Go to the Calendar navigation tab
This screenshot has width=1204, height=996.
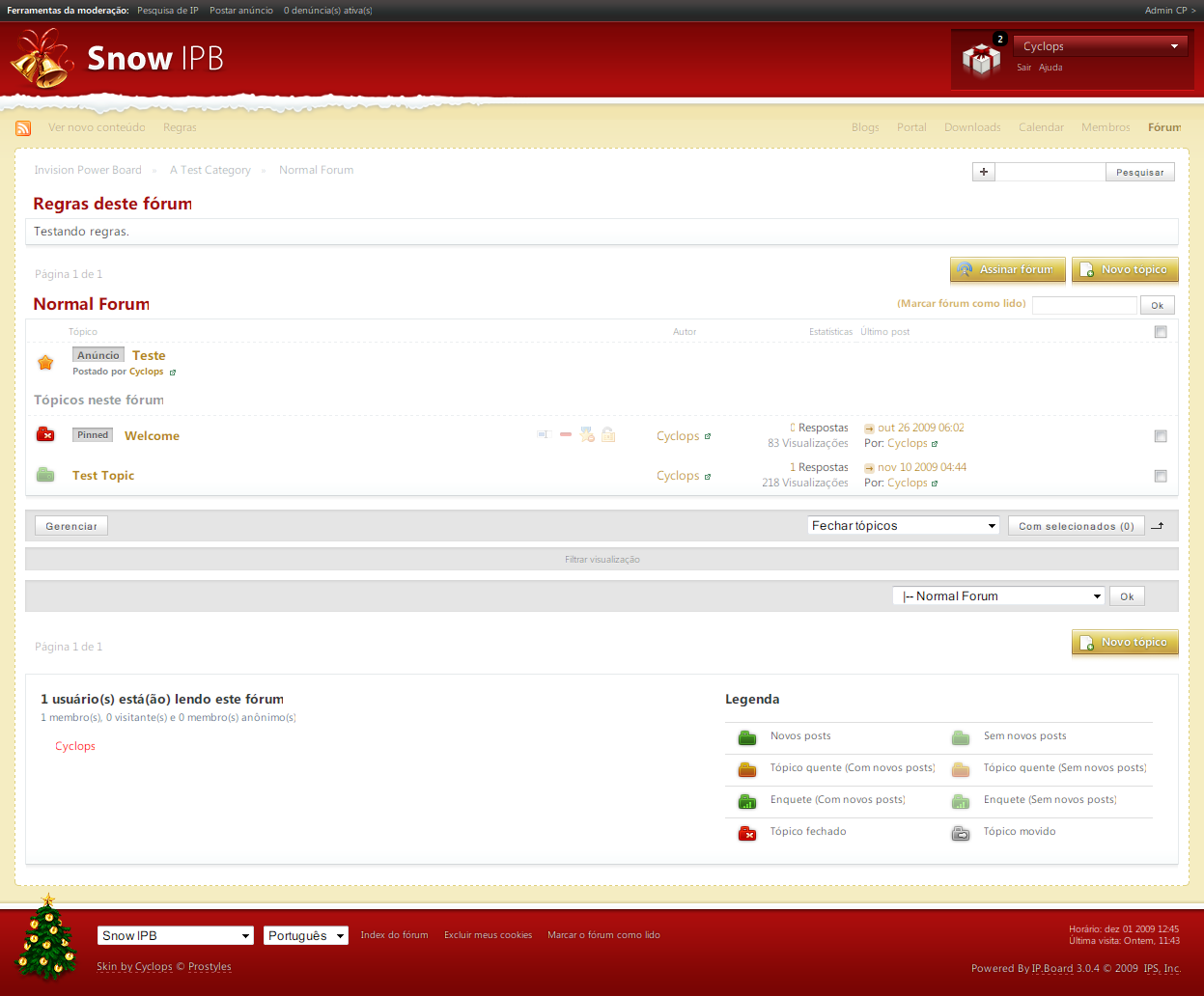click(x=1041, y=127)
